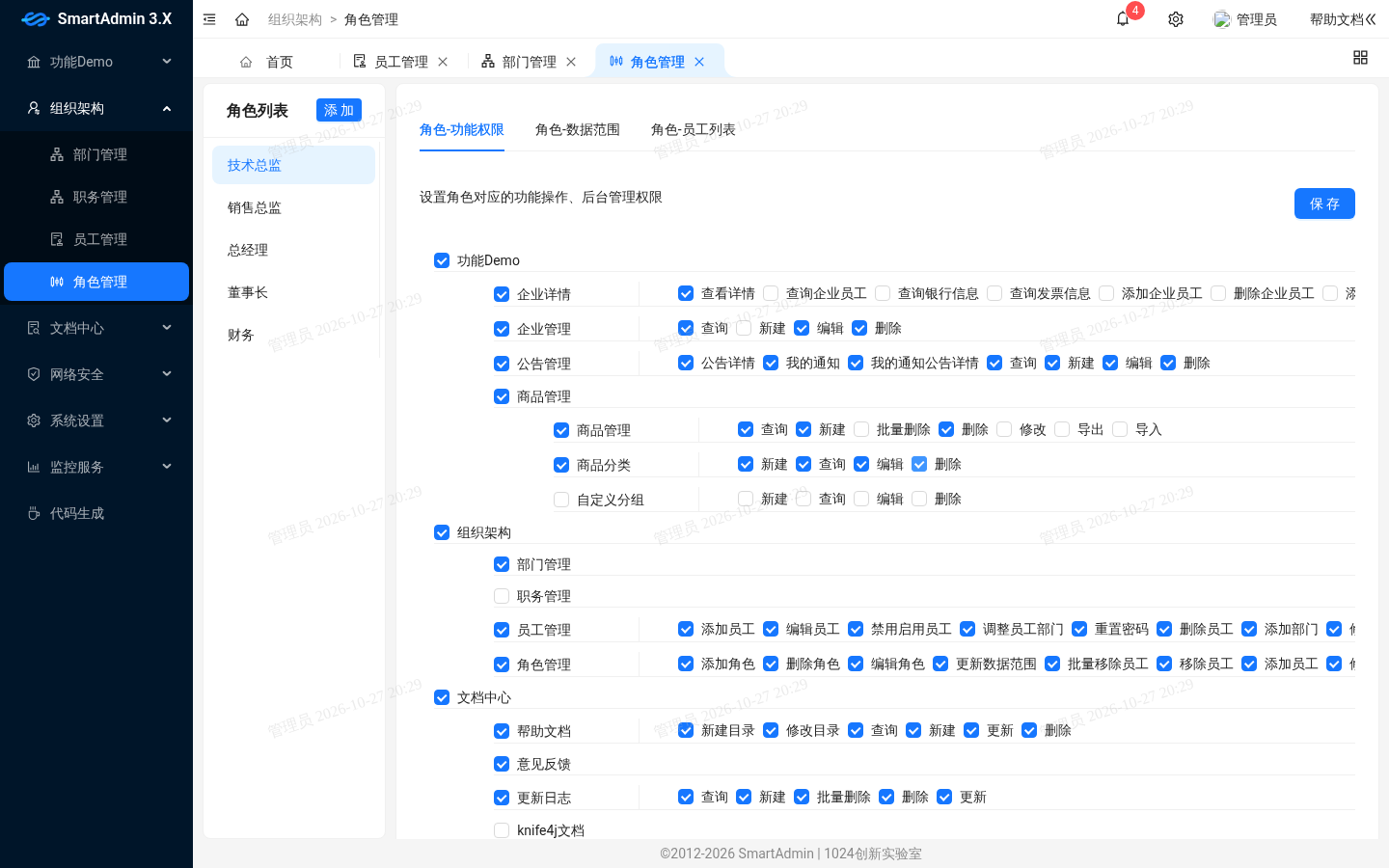Switch to the 角色-数据范围 tab
This screenshot has height=868, width=1389.
(x=577, y=129)
